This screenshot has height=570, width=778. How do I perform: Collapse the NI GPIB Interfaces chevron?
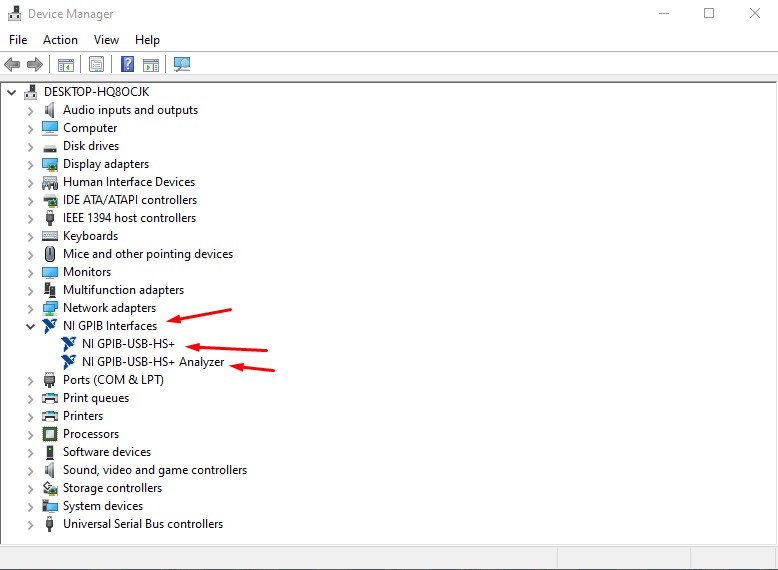pos(30,326)
